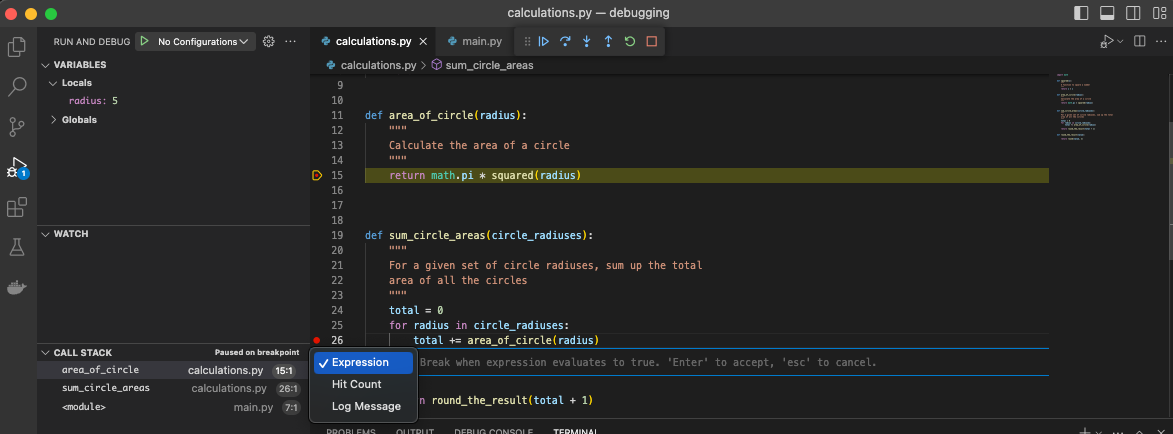
Task: Open Run and Debug more actions ellipsis
Action: pyautogui.click(x=291, y=41)
